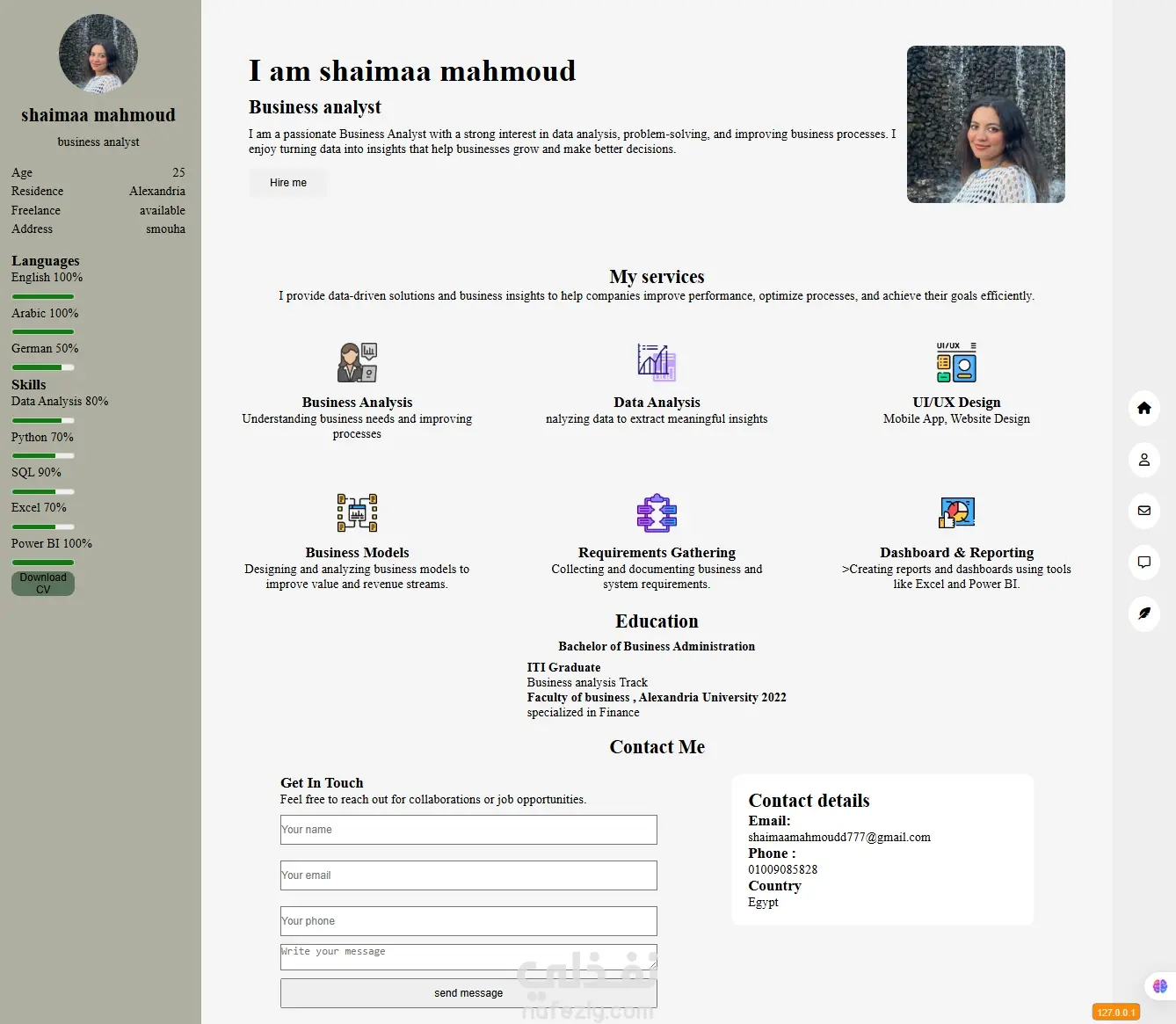The height and width of the screenshot is (1024, 1176).
Task: Click the "Business analyst" hero subtitle
Action: (x=315, y=107)
